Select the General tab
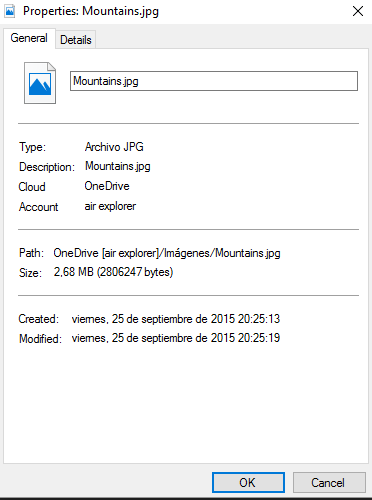 (29, 38)
